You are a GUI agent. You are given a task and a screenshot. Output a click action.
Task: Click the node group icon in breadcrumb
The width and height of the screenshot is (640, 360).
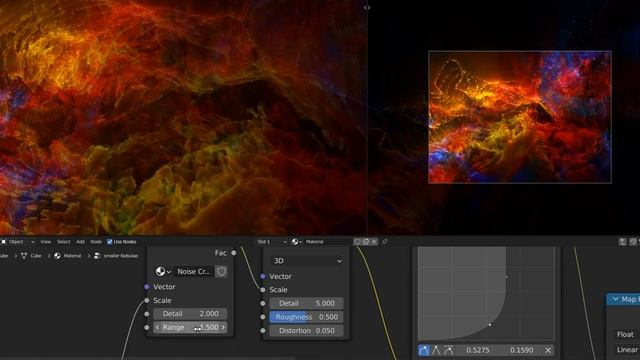tap(97, 256)
